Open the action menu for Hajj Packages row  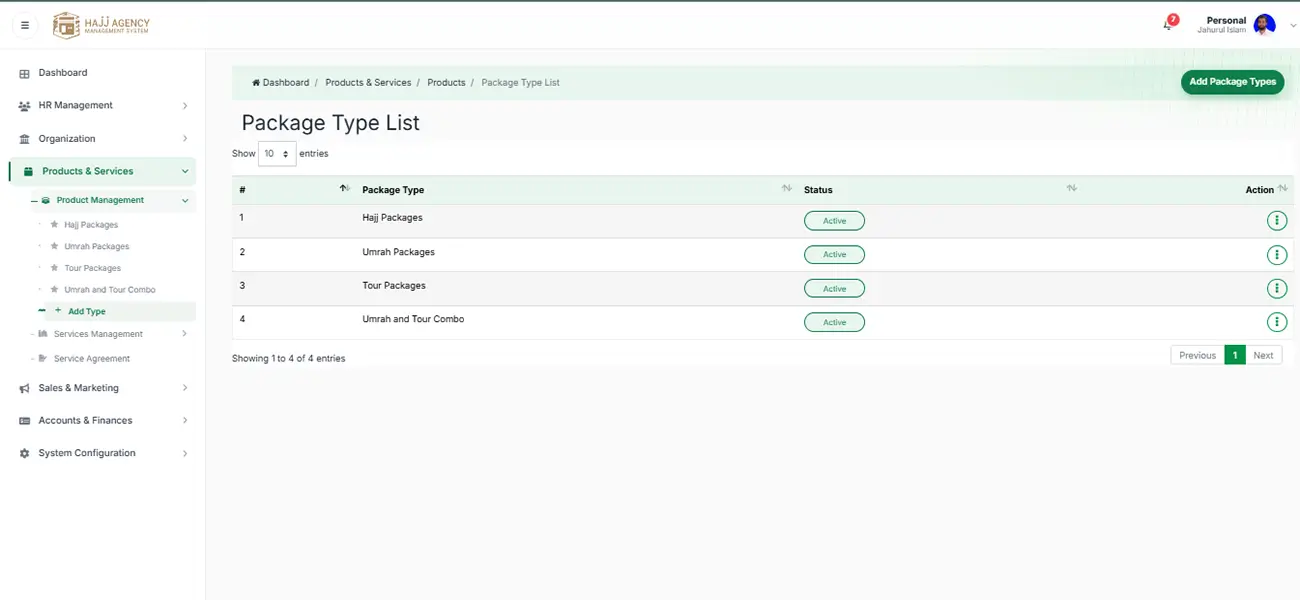click(x=1276, y=220)
